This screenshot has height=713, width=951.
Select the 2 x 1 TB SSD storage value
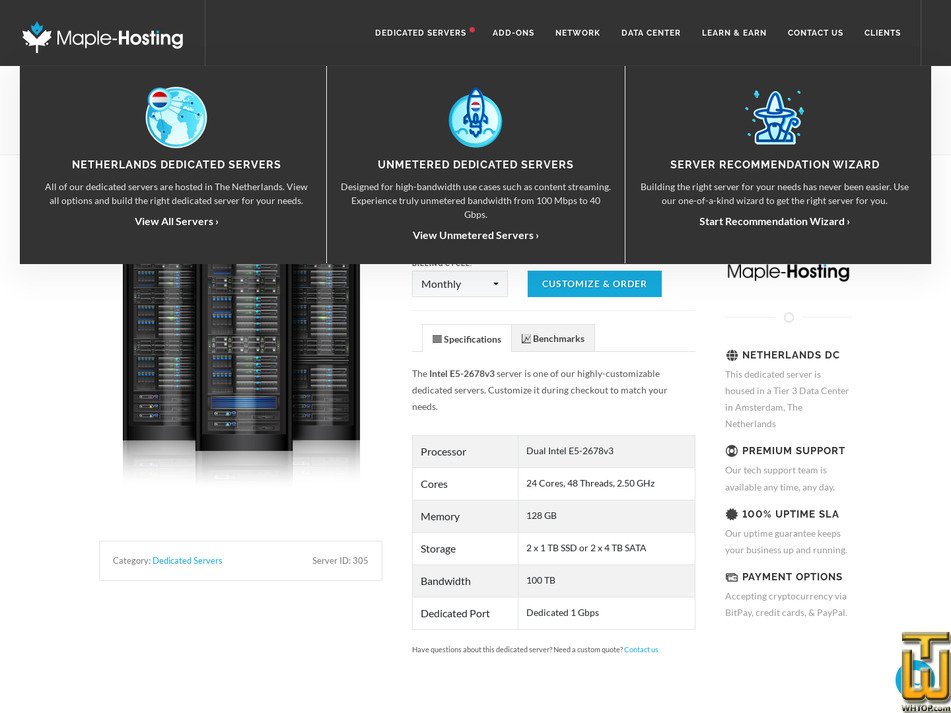(586, 548)
